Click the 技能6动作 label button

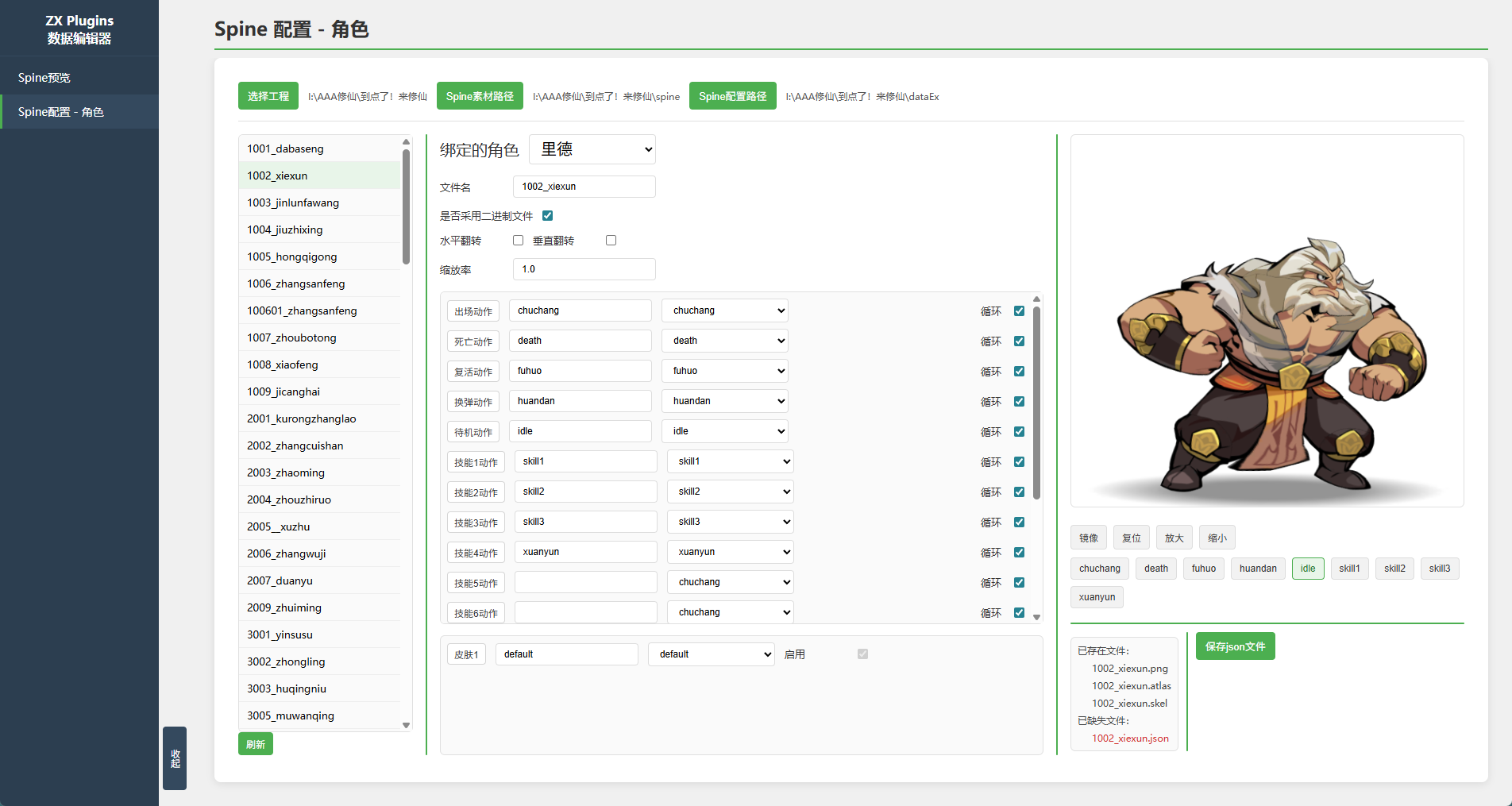[476, 613]
